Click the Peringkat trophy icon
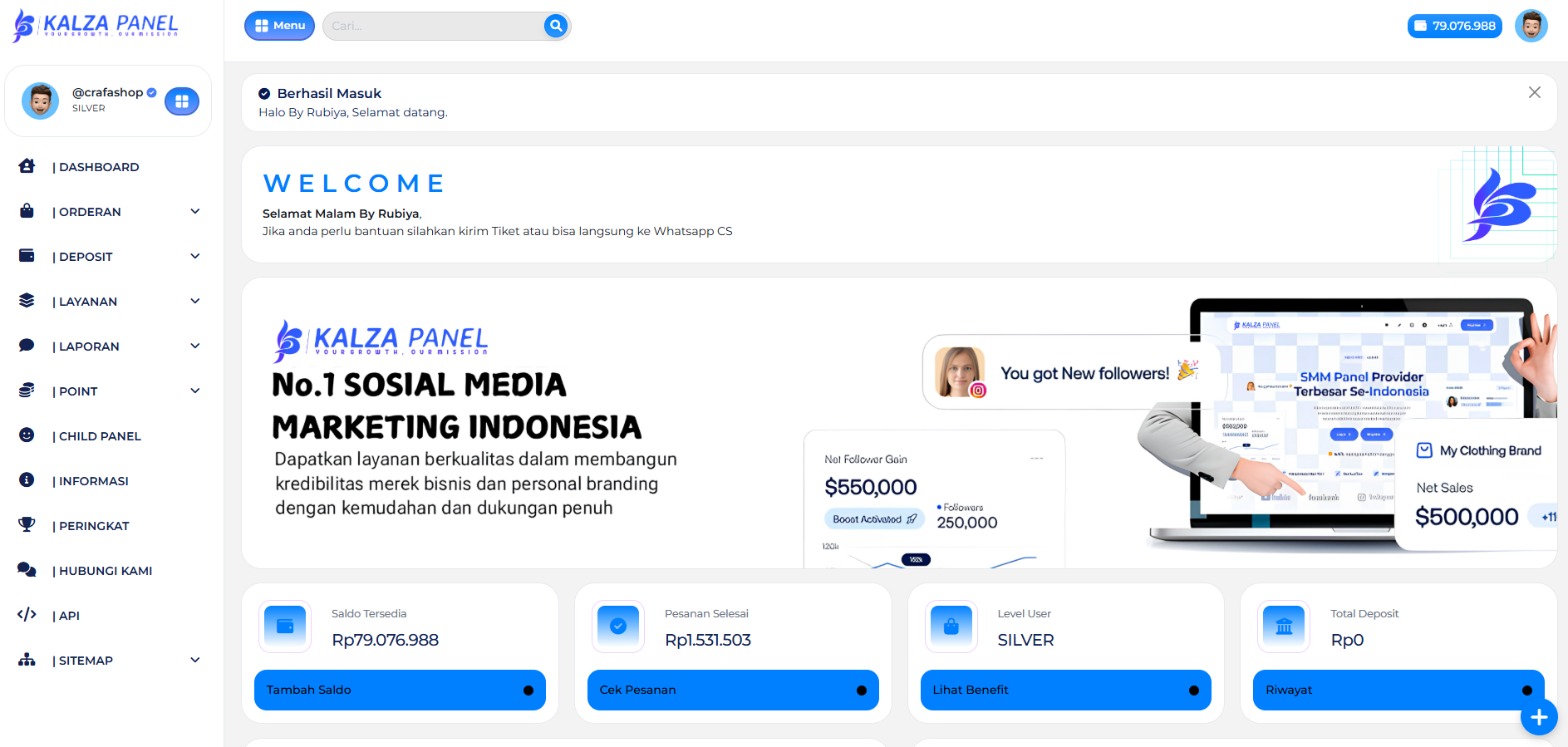 pos(27,525)
